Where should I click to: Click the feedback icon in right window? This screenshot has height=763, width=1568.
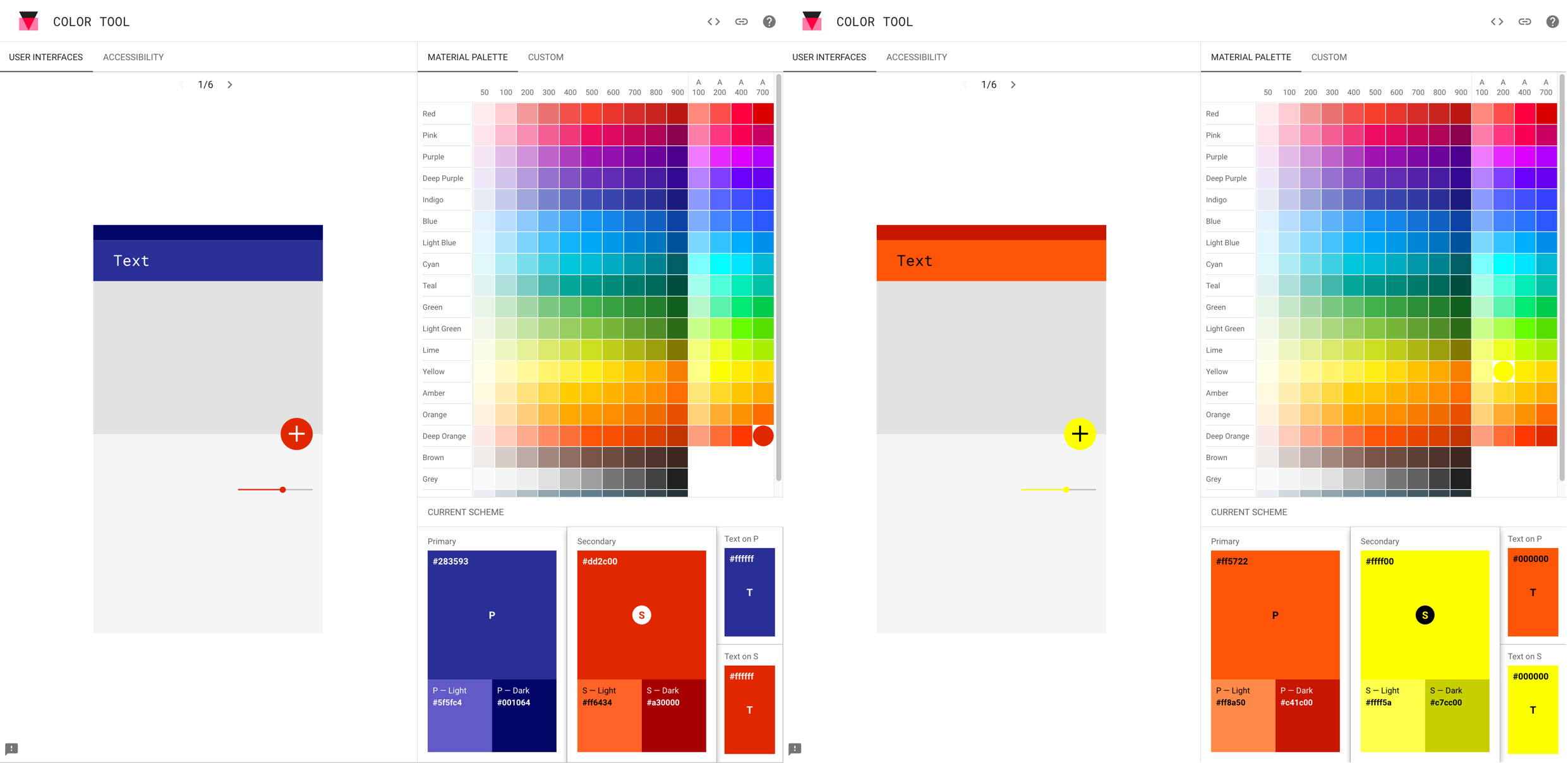[x=795, y=749]
